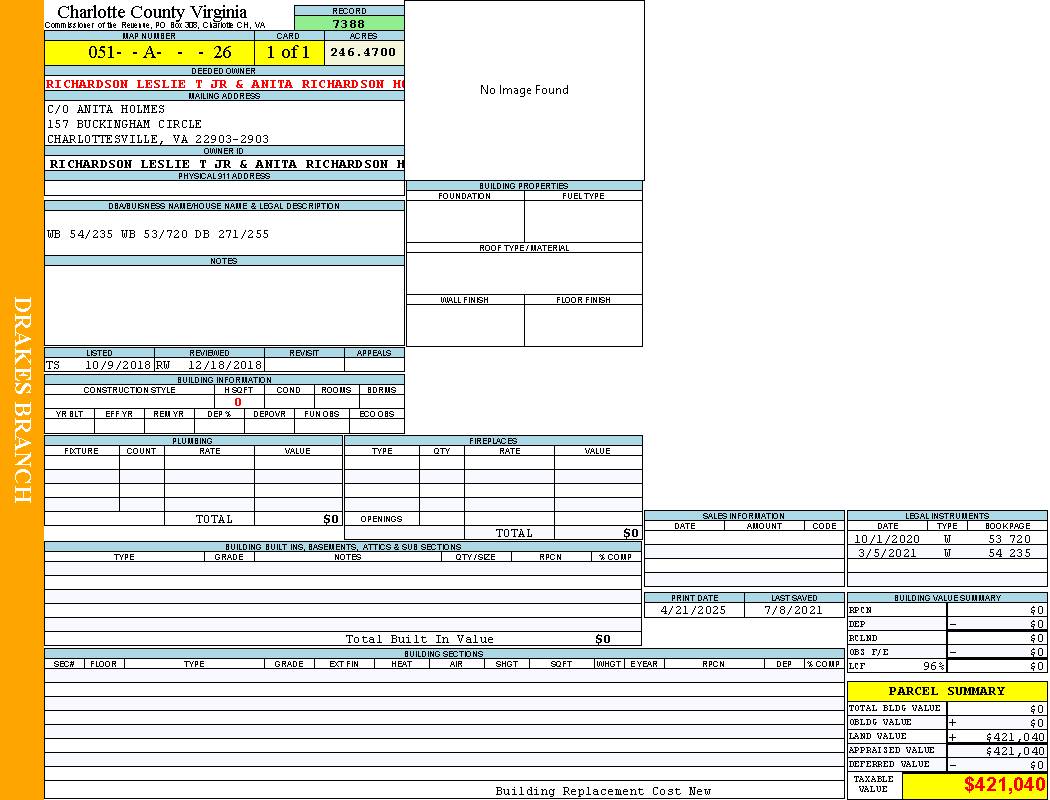The image size is (1050, 800).
Task: Click the yellow Parcel Summary header
Action: pyautogui.click(x=946, y=691)
